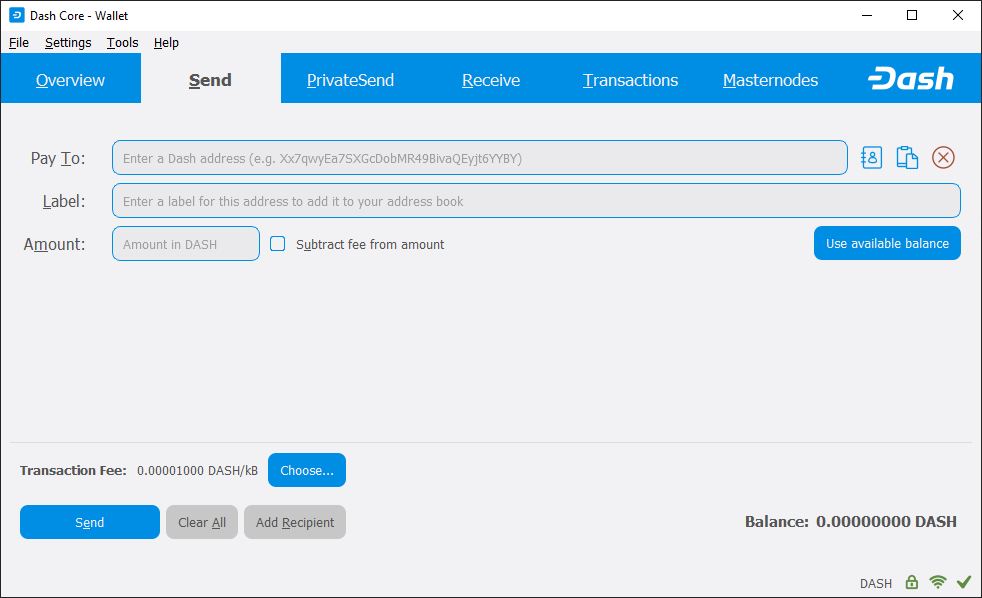Click the 0.00001000 DASH/kB fee value

tap(197, 470)
